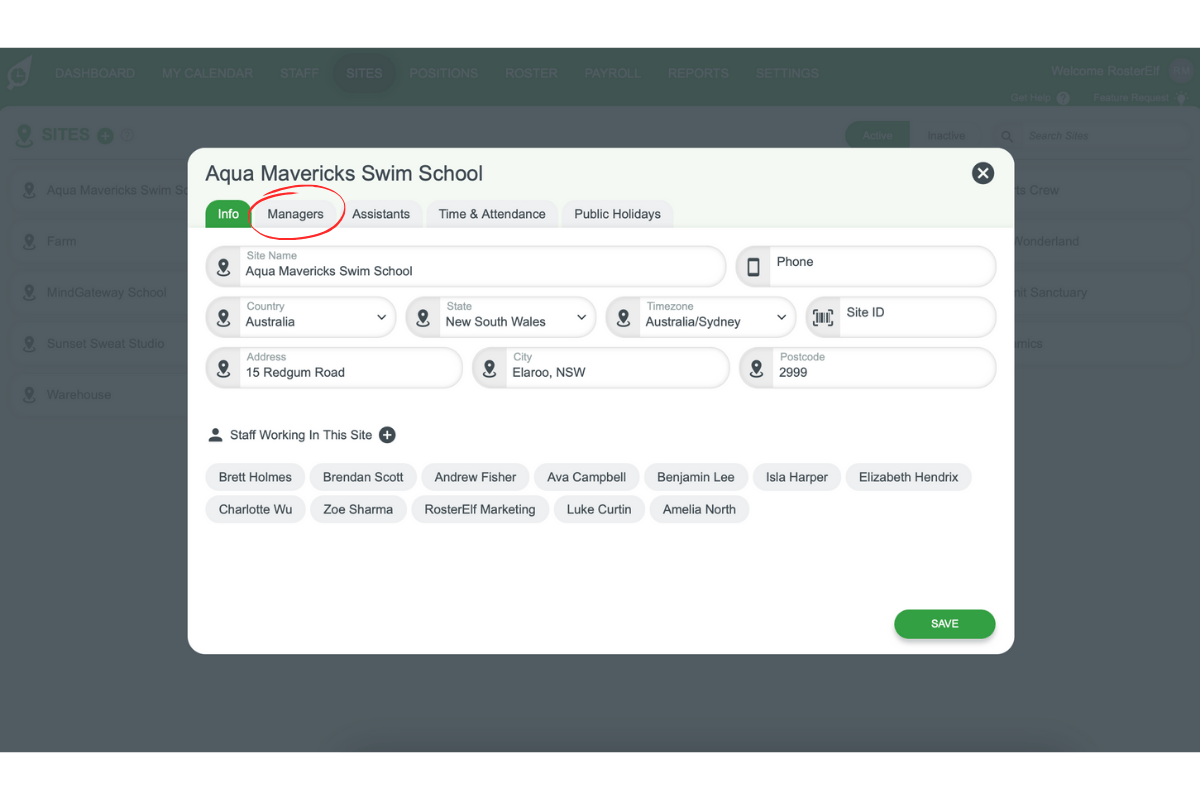Select the Brett Holmes staff chip
The height and width of the screenshot is (800, 1200).
pos(255,477)
